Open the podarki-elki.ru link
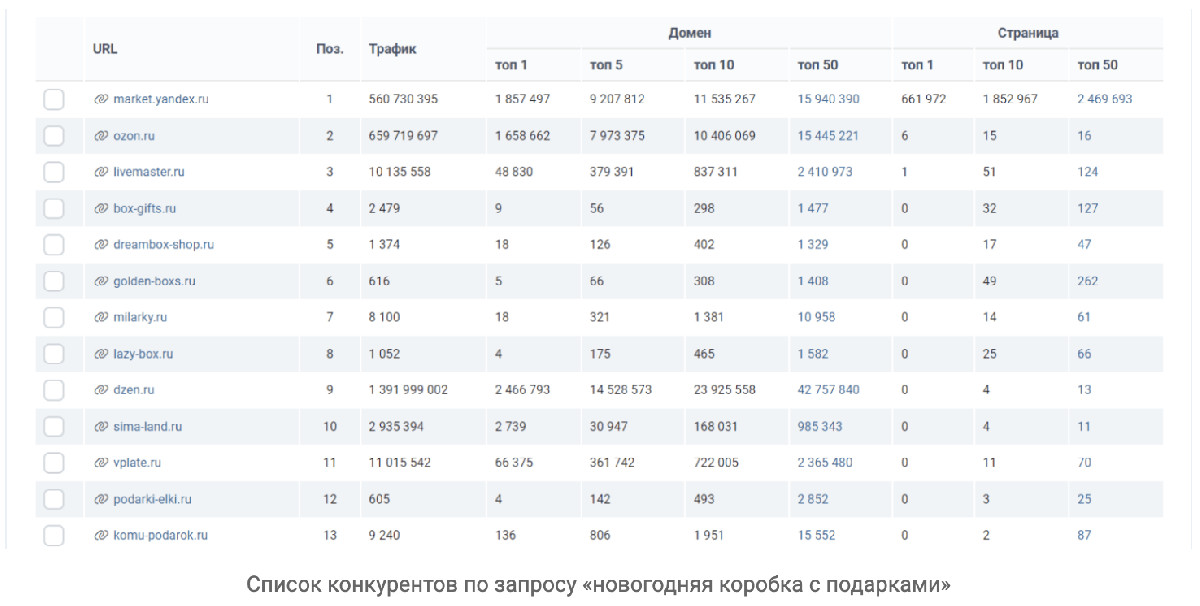This screenshot has width=1200, height=606. click(152, 499)
